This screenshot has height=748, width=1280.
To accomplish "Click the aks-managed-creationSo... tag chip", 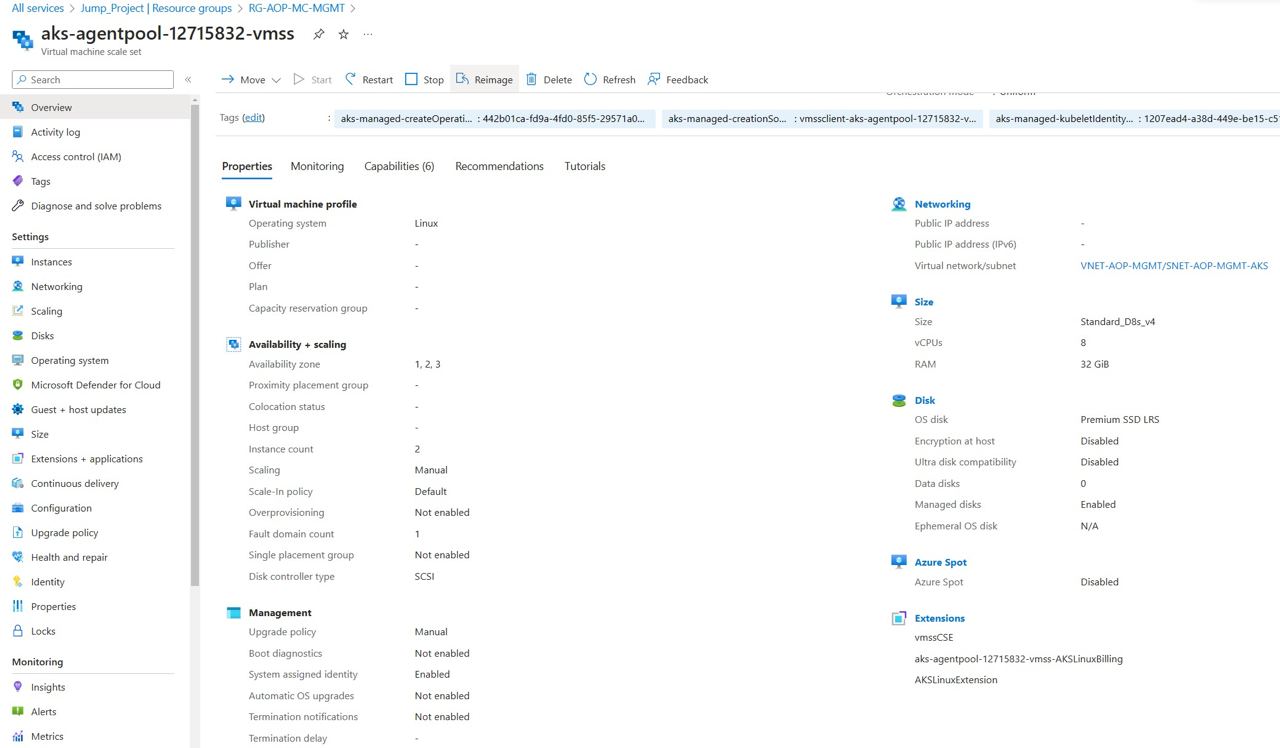I will [x=823, y=119].
